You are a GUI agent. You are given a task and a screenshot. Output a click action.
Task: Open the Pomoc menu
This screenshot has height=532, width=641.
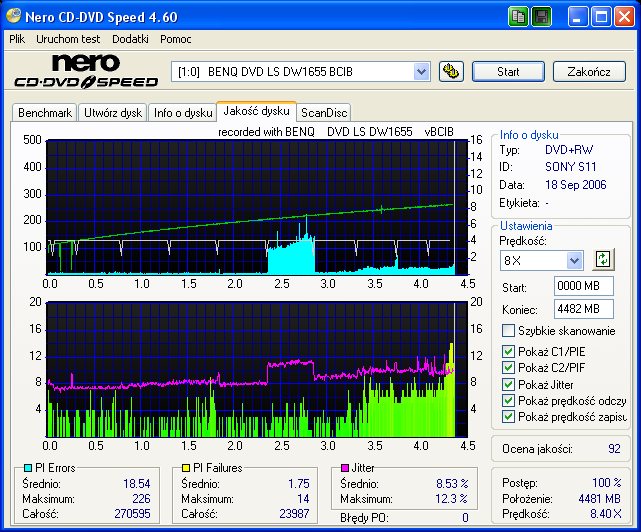tap(176, 39)
